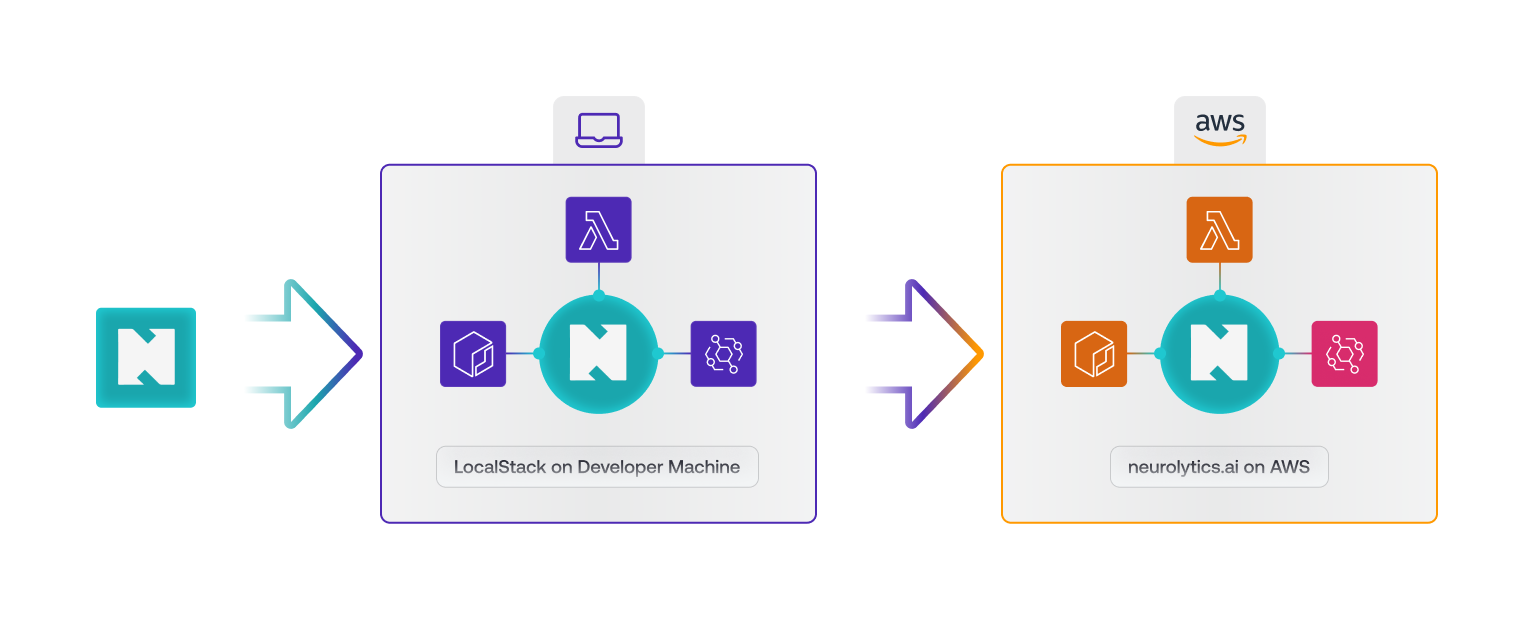The image size is (1519, 620).
Task: Select the neurolytics.ai on AWS label
Action: coord(1219,466)
